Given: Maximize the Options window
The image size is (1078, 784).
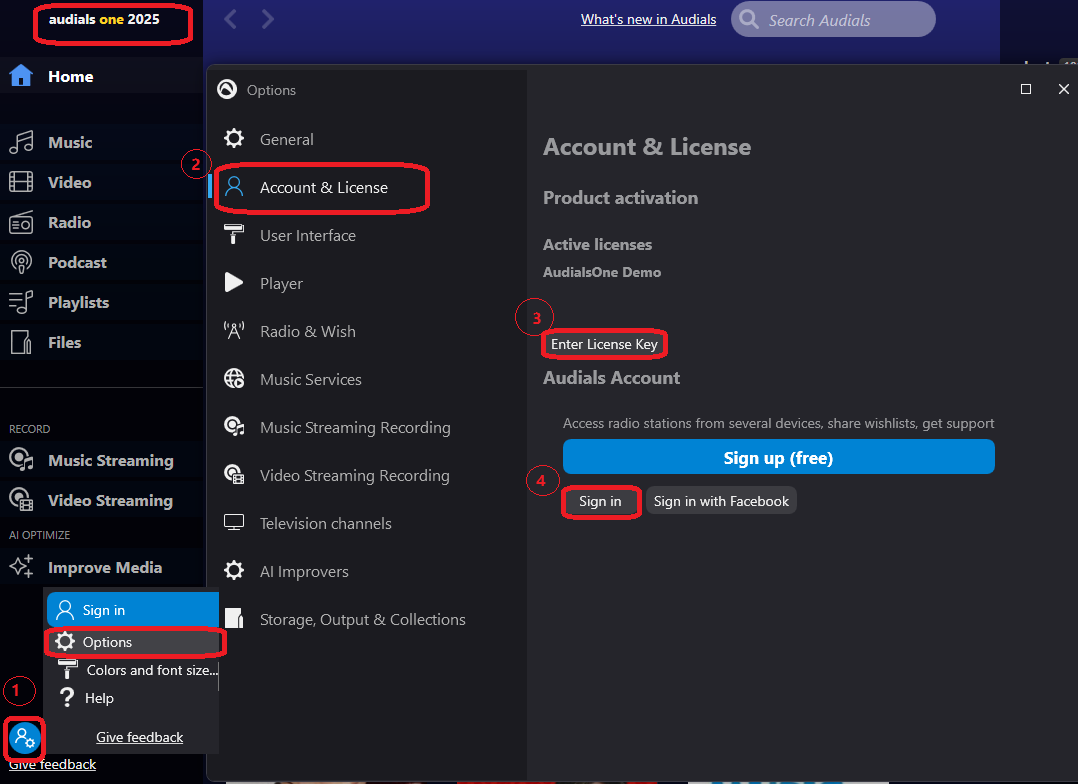Looking at the screenshot, I should click(1026, 89).
